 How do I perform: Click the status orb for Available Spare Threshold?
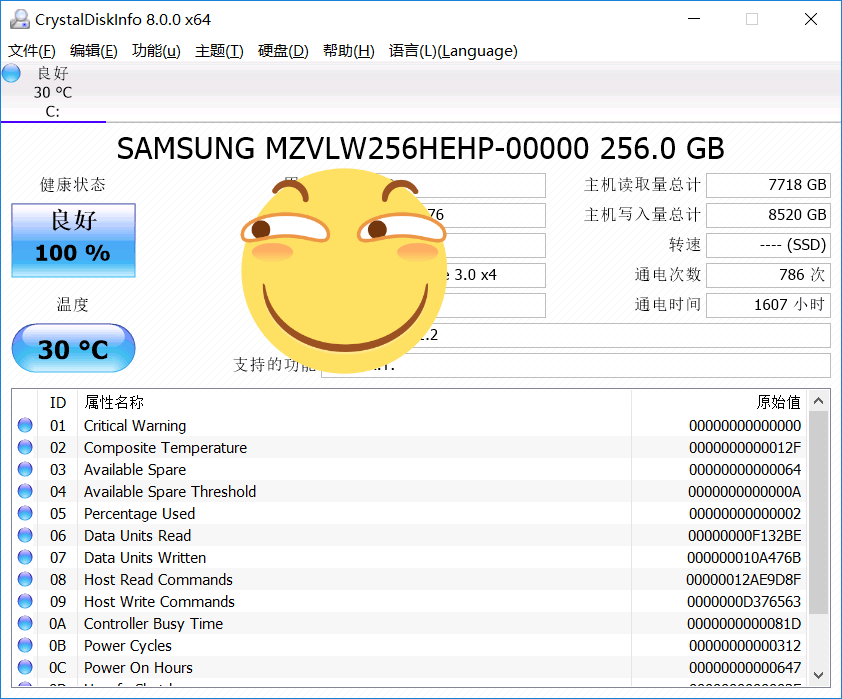(x=25, y=491)
